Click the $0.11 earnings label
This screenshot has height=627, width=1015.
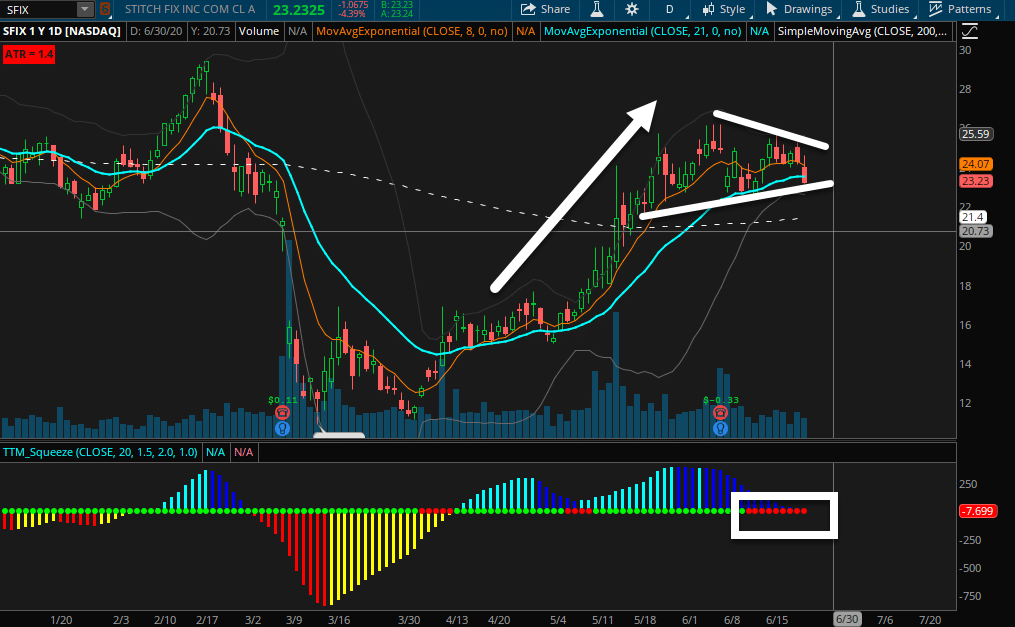pyautogui.click(x=282, y=400)
